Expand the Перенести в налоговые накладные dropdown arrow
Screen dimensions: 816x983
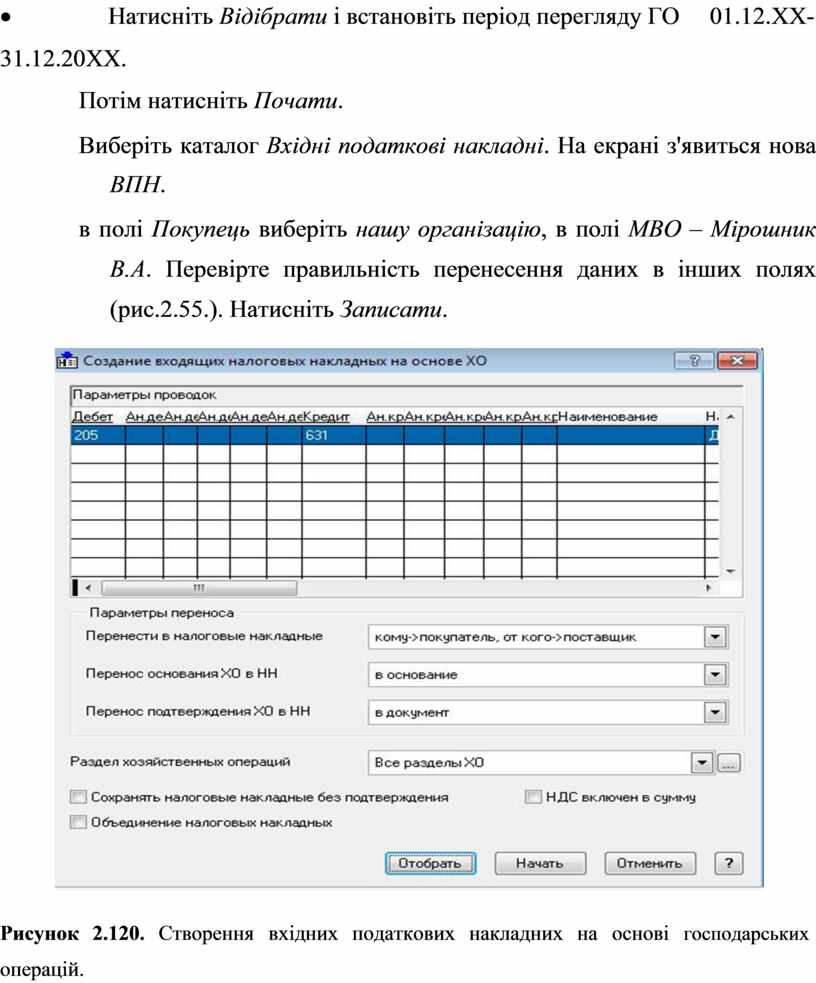click(x=715, y=637)
